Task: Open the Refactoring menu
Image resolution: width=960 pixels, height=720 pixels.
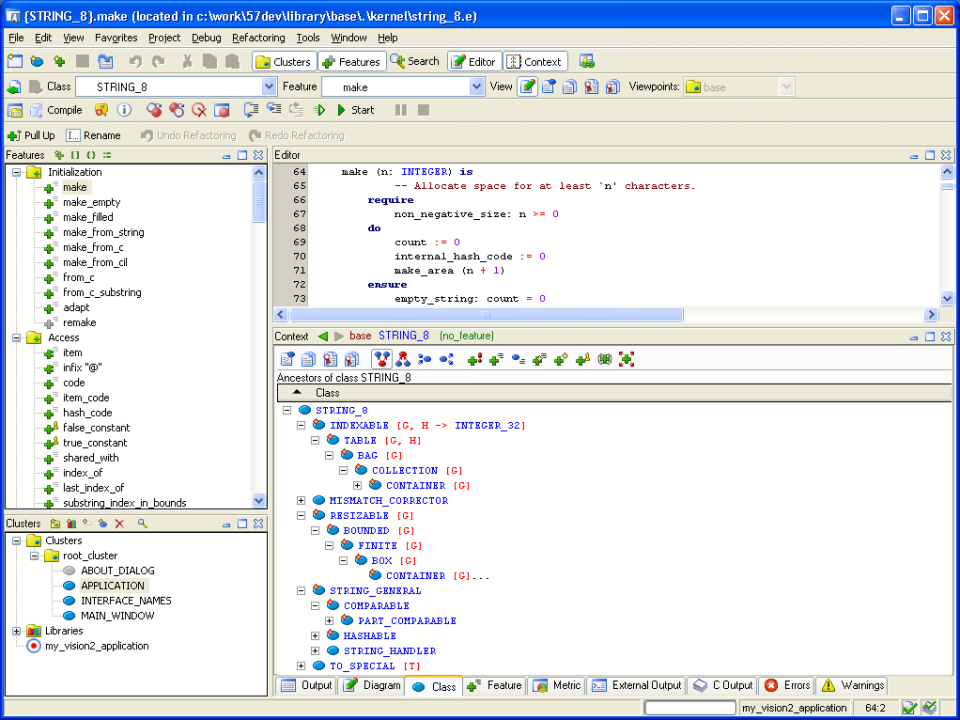Action: click(x=257, y=38)
